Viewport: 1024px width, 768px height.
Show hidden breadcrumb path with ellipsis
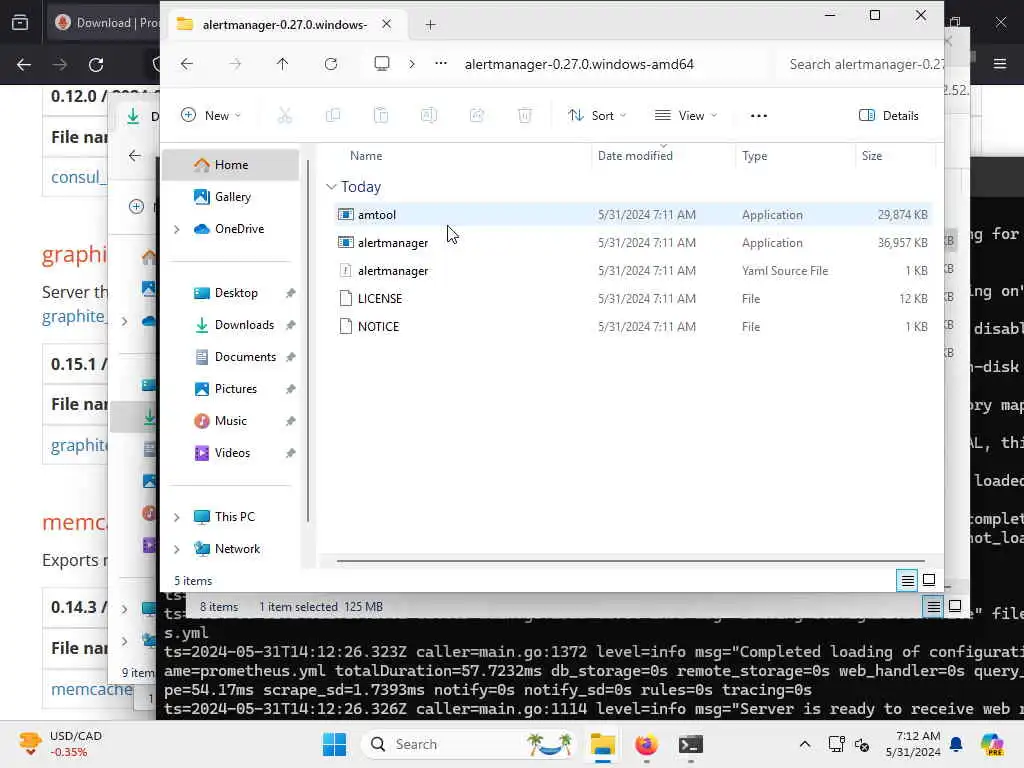click(x=441, y=63)
